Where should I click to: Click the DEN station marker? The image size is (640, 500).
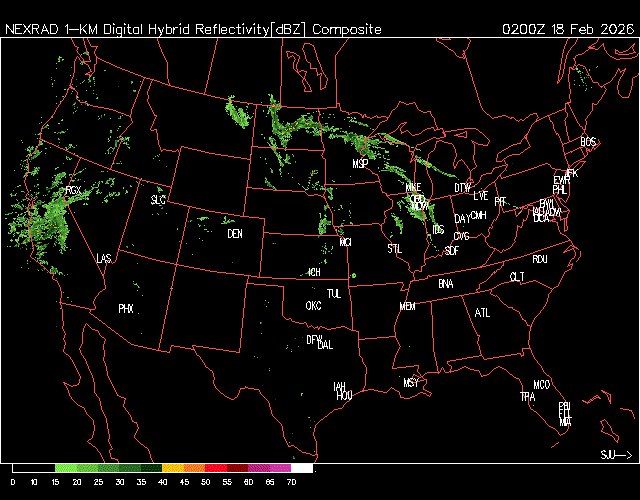pos(235,234)
